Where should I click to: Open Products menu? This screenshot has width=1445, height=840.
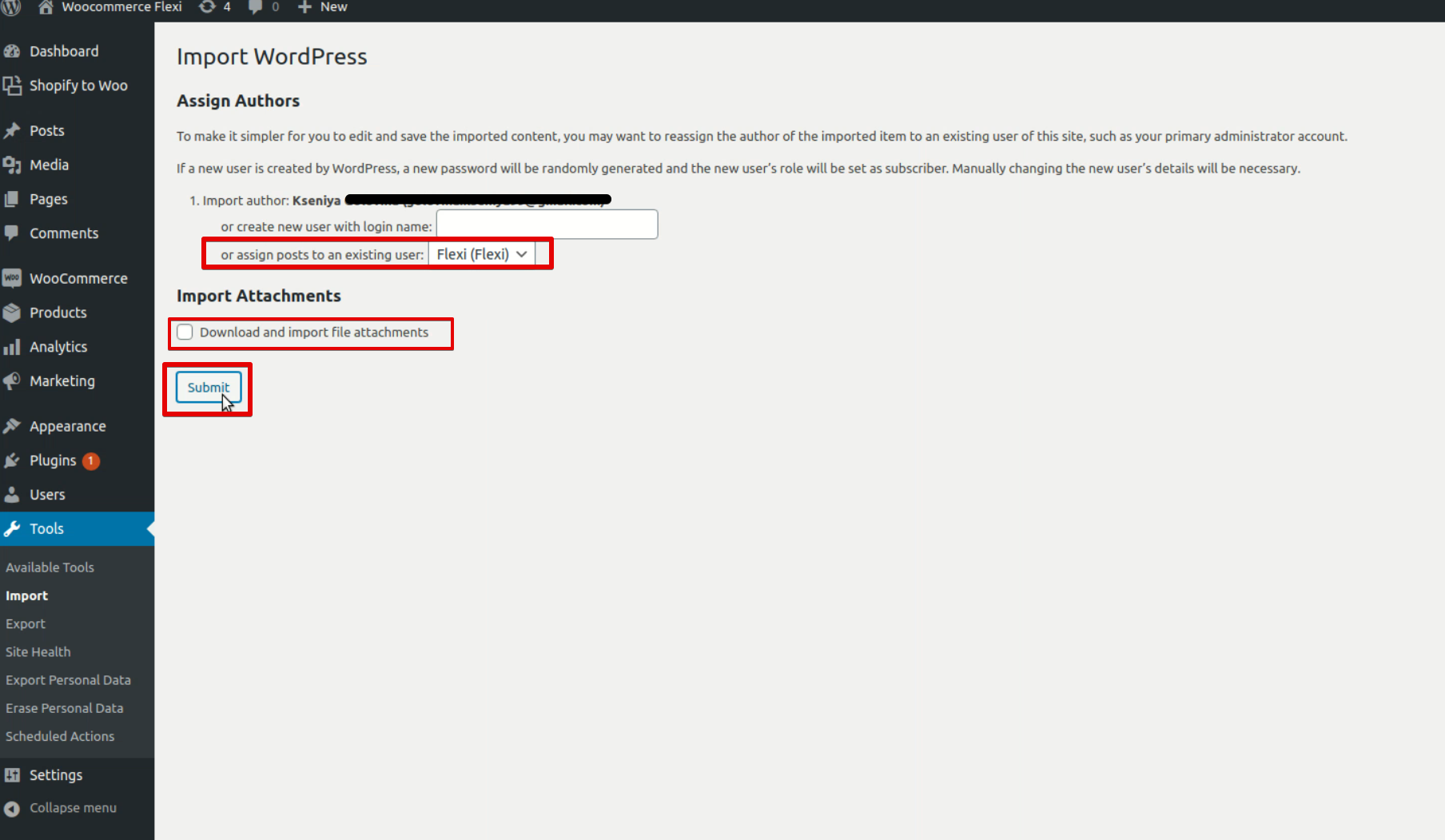[x=58, y=313]
